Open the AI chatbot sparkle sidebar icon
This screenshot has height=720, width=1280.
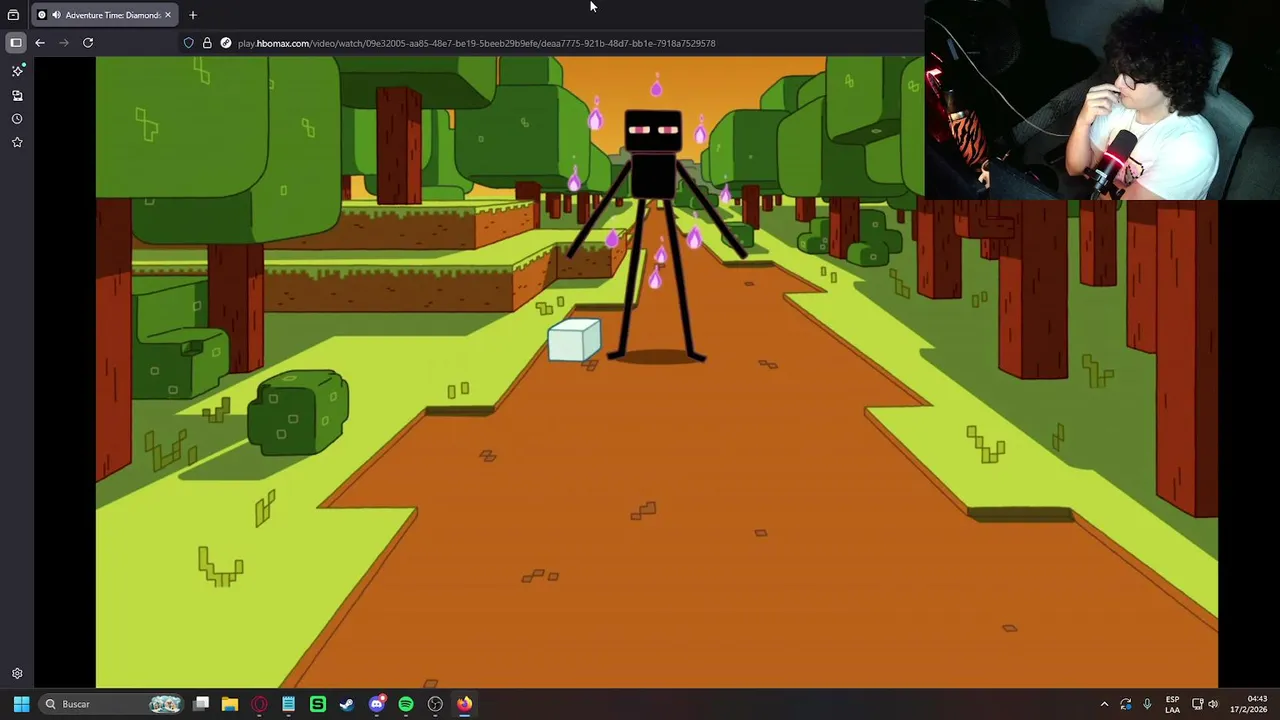[x=17, y=71]
